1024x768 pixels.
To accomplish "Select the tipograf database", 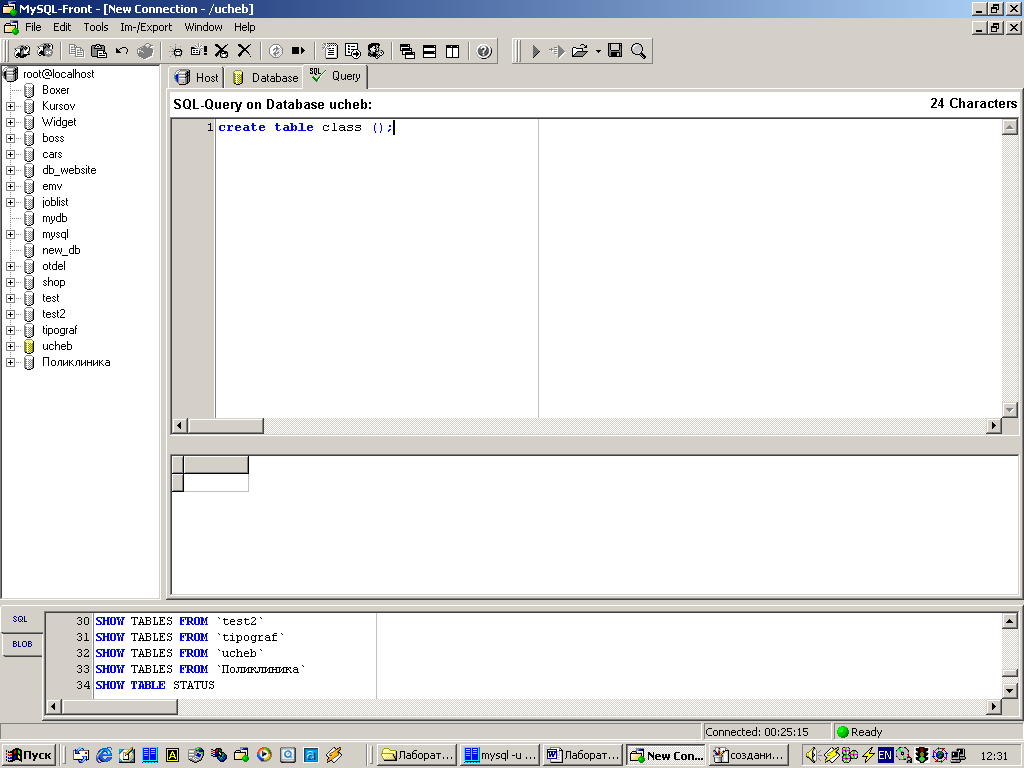I will [59, 330].
